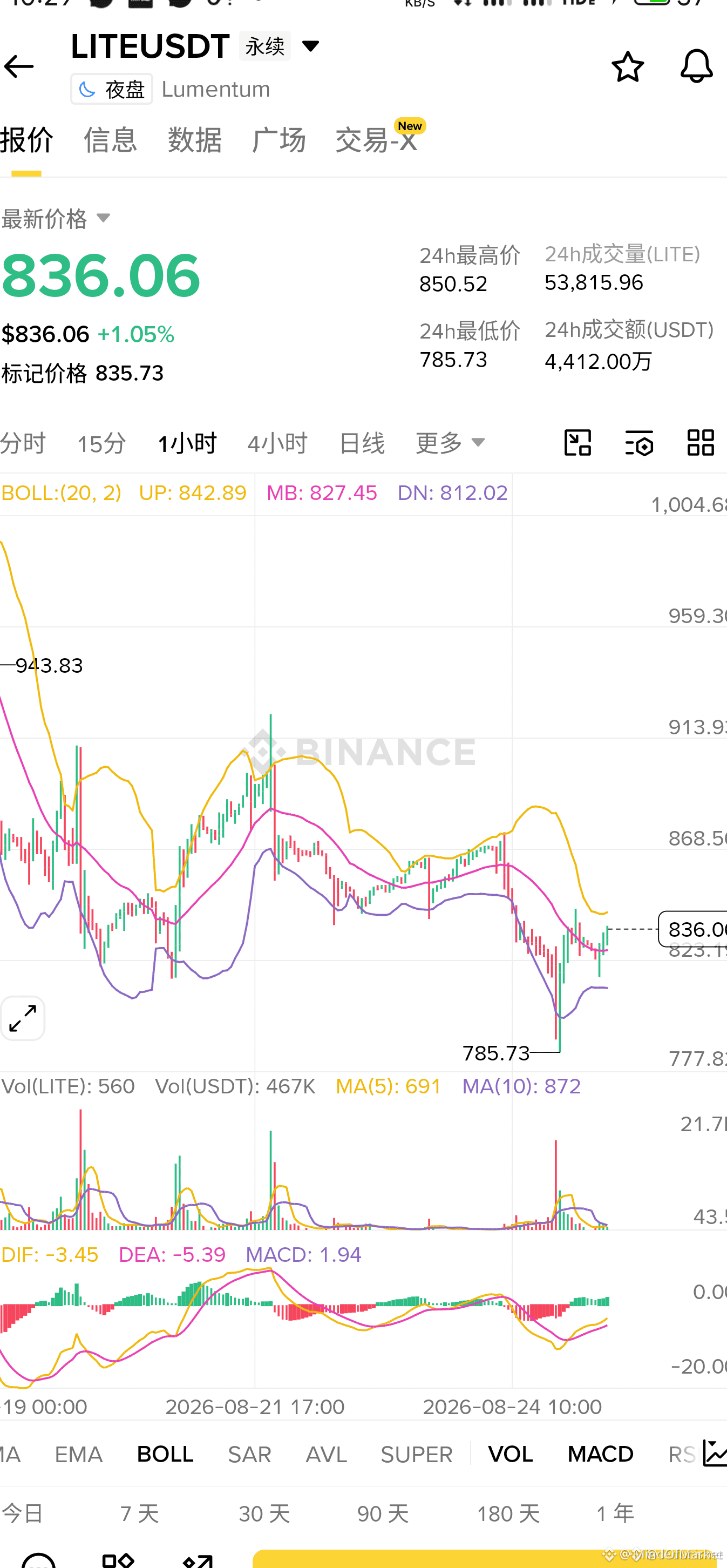Select 1 年 performance range
This screenshot has height=1568, width=727.
click(x=615, y=1513)
